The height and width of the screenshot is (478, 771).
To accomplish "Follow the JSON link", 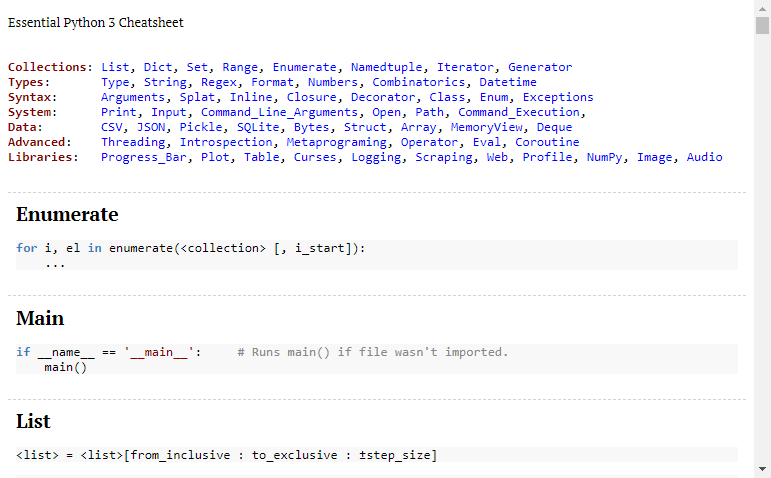I will tap(150, 127).
